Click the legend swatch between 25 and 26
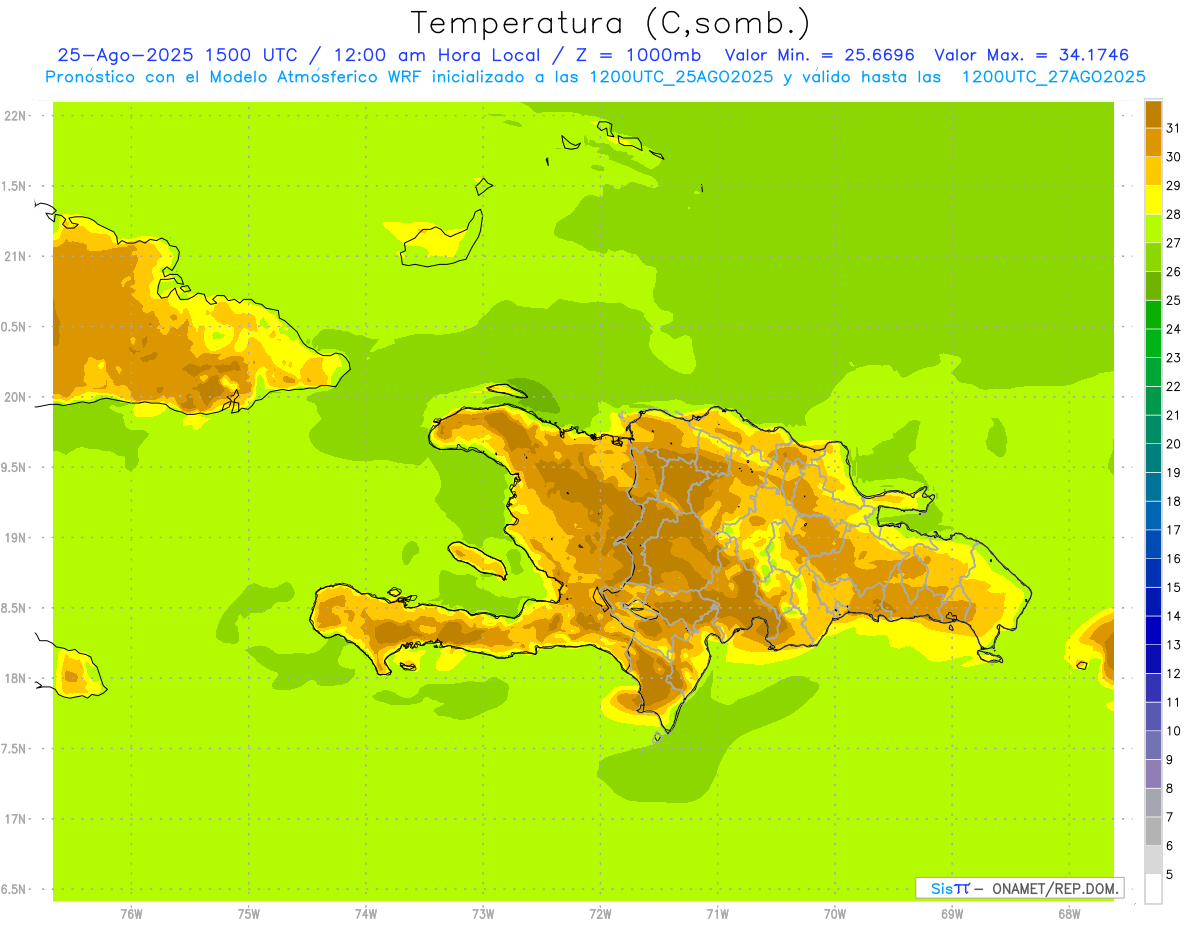The width and height of the screenshot is (1200, 927). tap(1153, 286)
